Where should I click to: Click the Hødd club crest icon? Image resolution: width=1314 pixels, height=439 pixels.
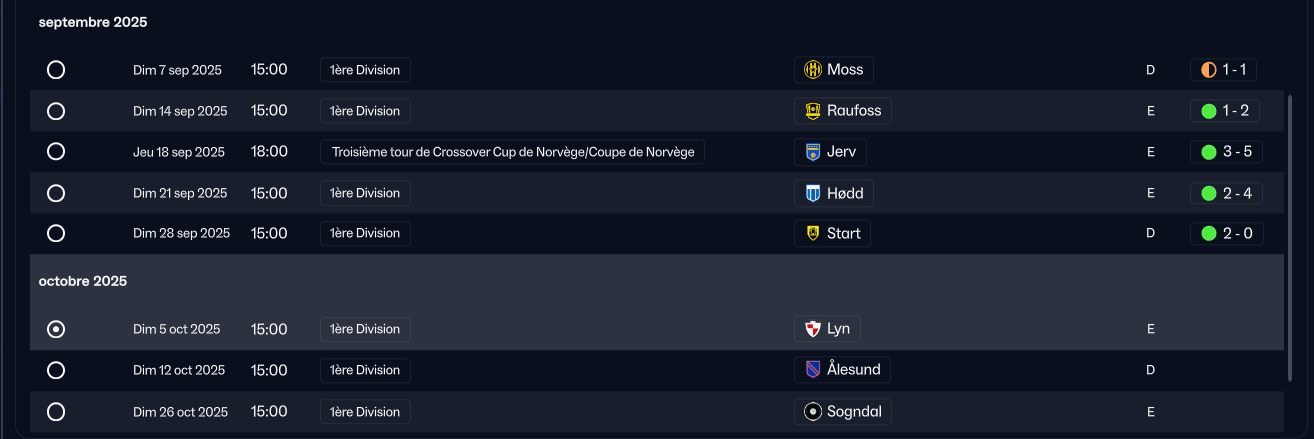[814, 193]
